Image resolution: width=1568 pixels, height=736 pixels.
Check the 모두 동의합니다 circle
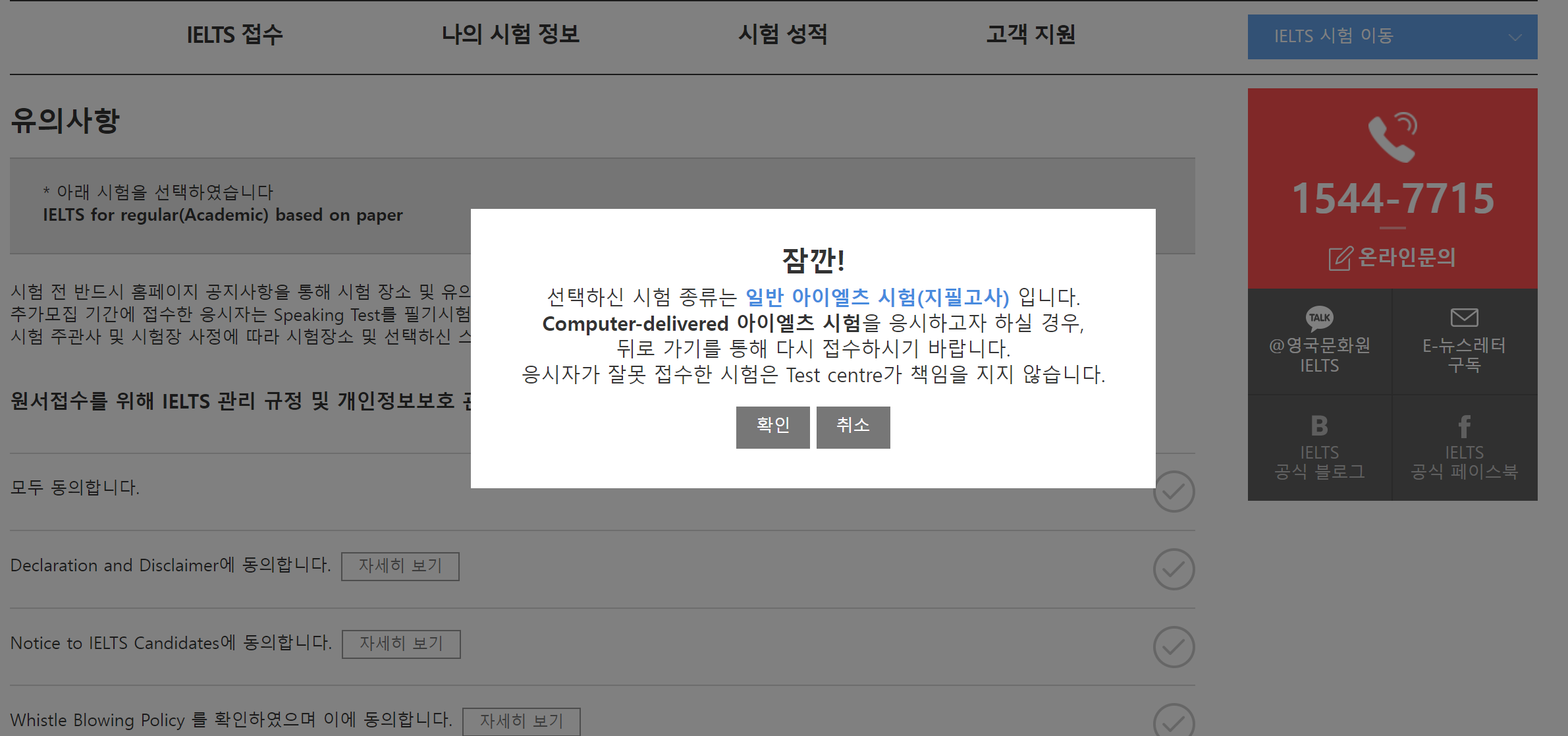[x=1174, y=492]
